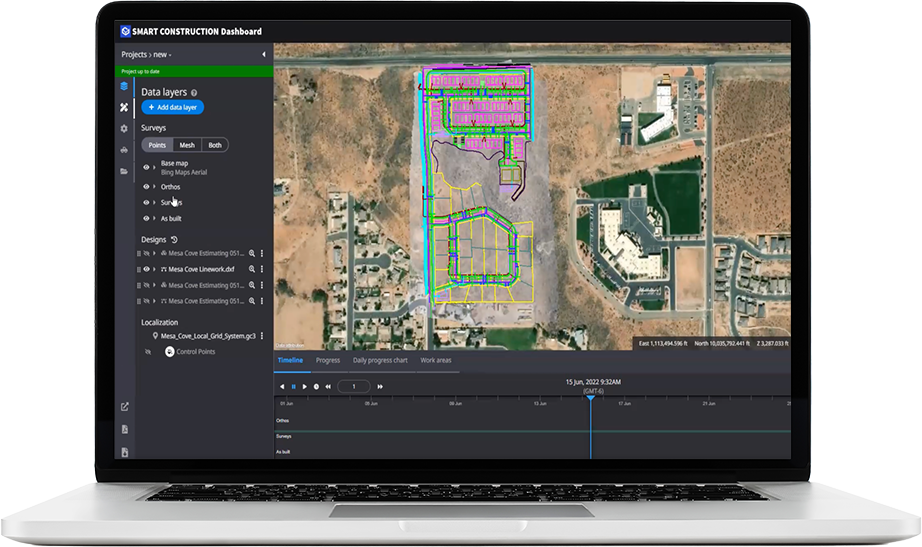Screen dimensions: 922x547
Task: Click the location pin beside Mesa_Cove_Local_Grid_System.gc3
Action: click(x=155, y=336)
